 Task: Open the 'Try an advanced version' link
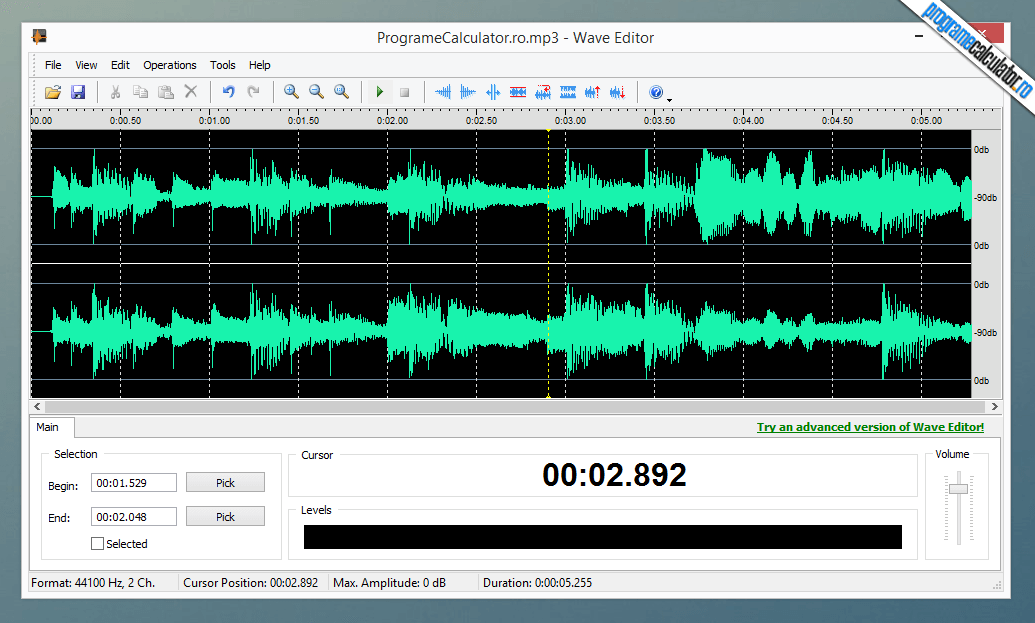[869, 427]
